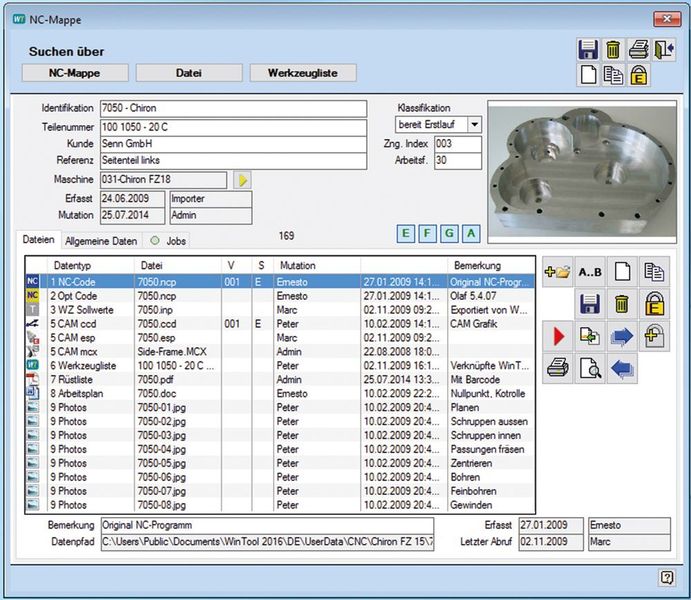The image size is (691, 600).
Task: Select the 5 CAM ccd row
Action: pos(280,324)
